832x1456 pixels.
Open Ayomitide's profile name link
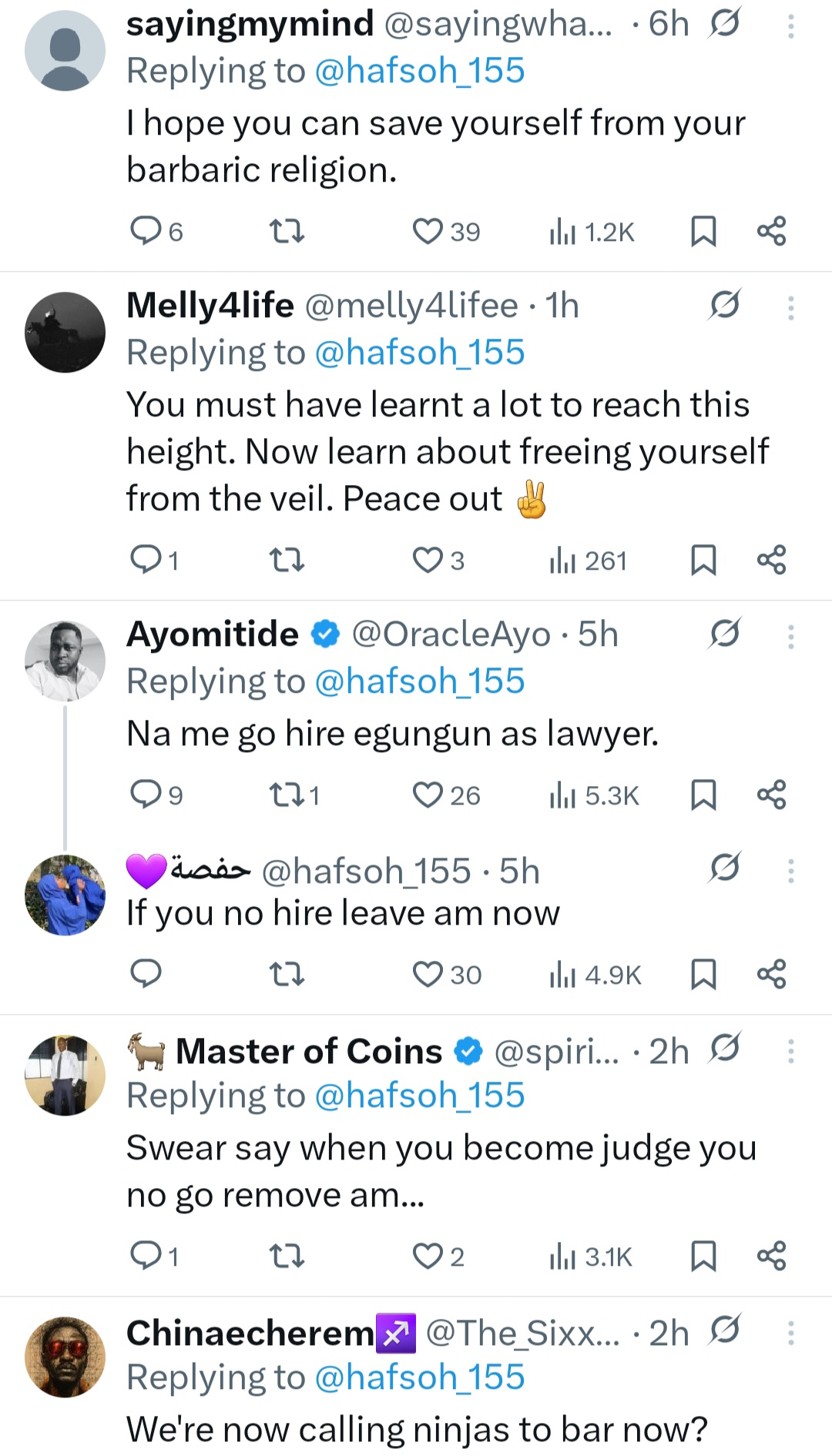coord(213,634)
